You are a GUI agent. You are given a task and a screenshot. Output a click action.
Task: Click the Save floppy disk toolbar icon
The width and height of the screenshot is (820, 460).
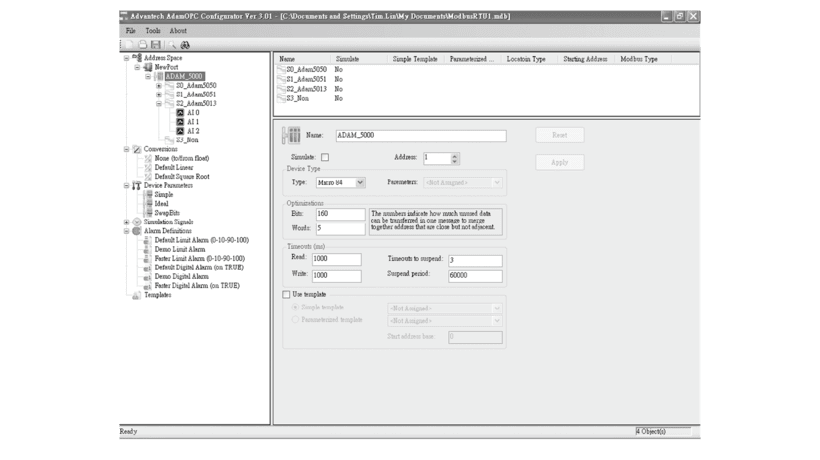156,45
